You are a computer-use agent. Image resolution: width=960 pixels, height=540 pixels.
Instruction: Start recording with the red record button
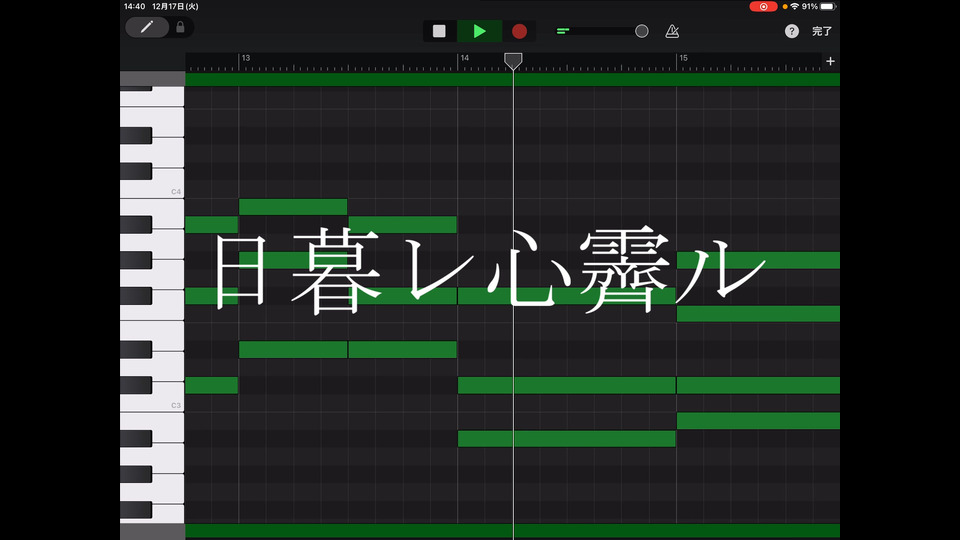coord(519,31)
